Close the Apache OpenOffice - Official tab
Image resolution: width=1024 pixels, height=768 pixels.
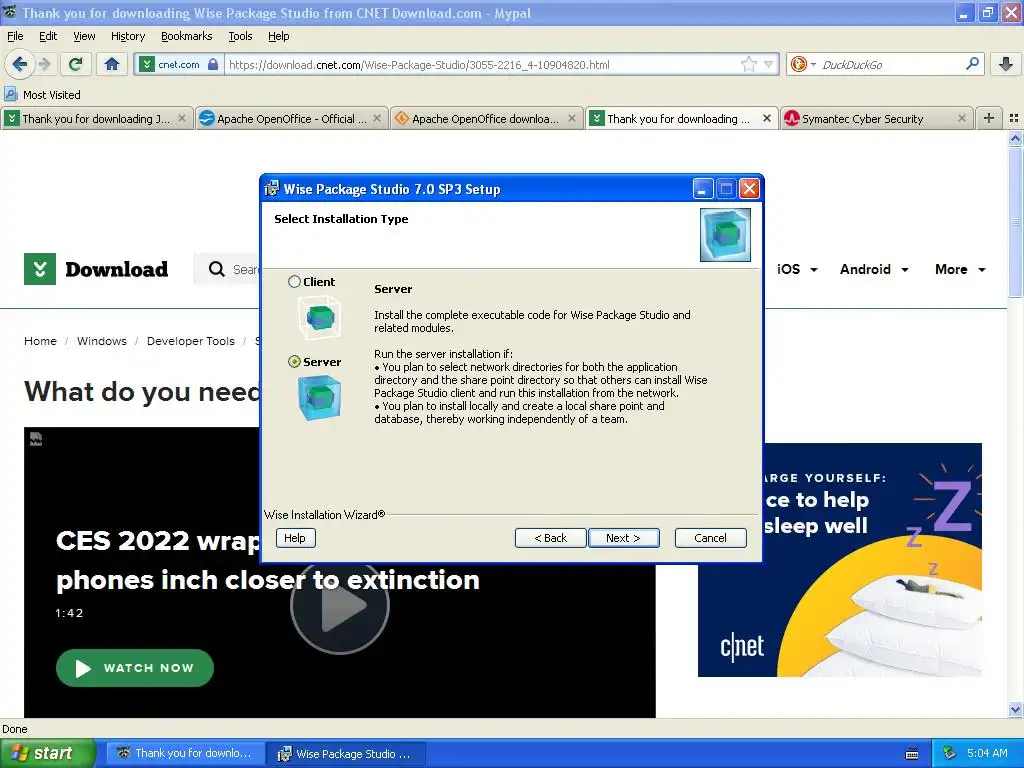377,118
